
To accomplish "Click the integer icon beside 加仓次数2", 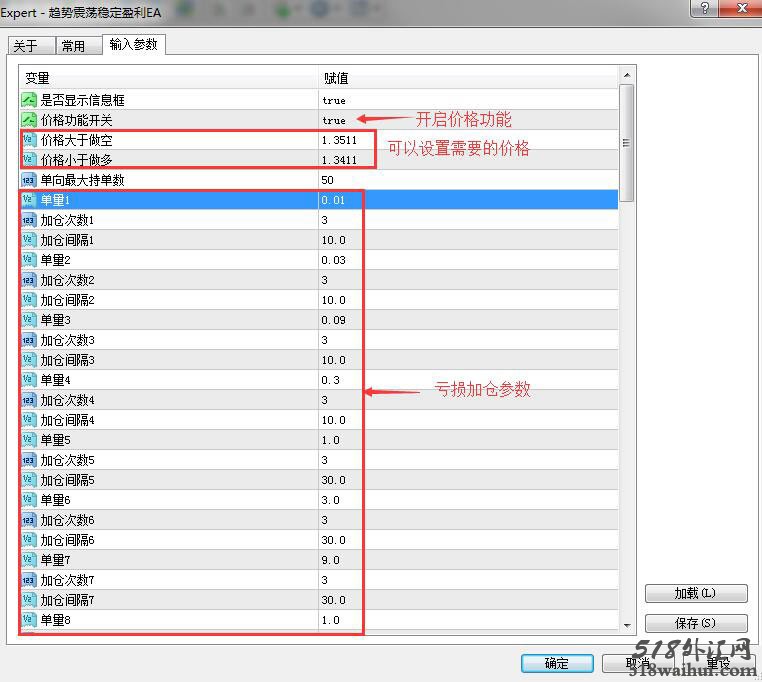I will pyautogui.click(x=29, y=280).
